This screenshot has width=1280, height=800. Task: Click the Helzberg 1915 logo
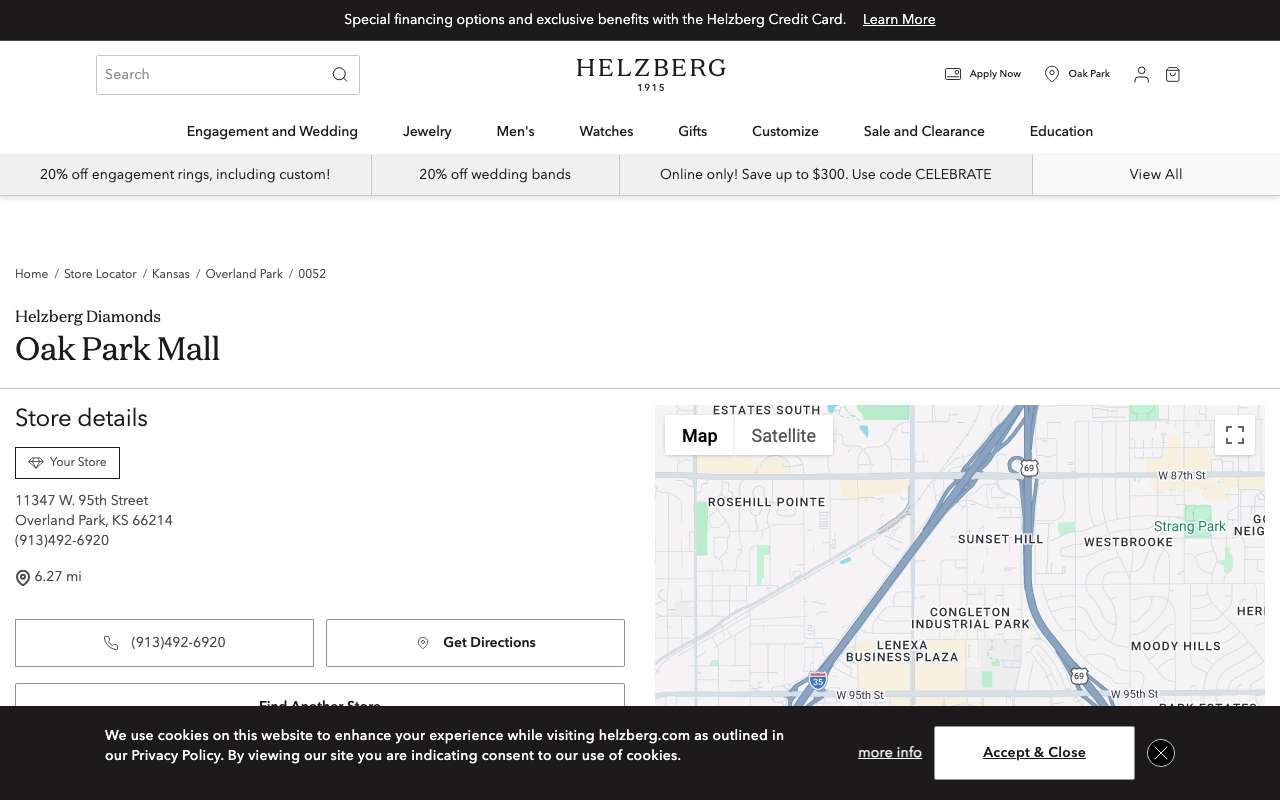point(651,74)
